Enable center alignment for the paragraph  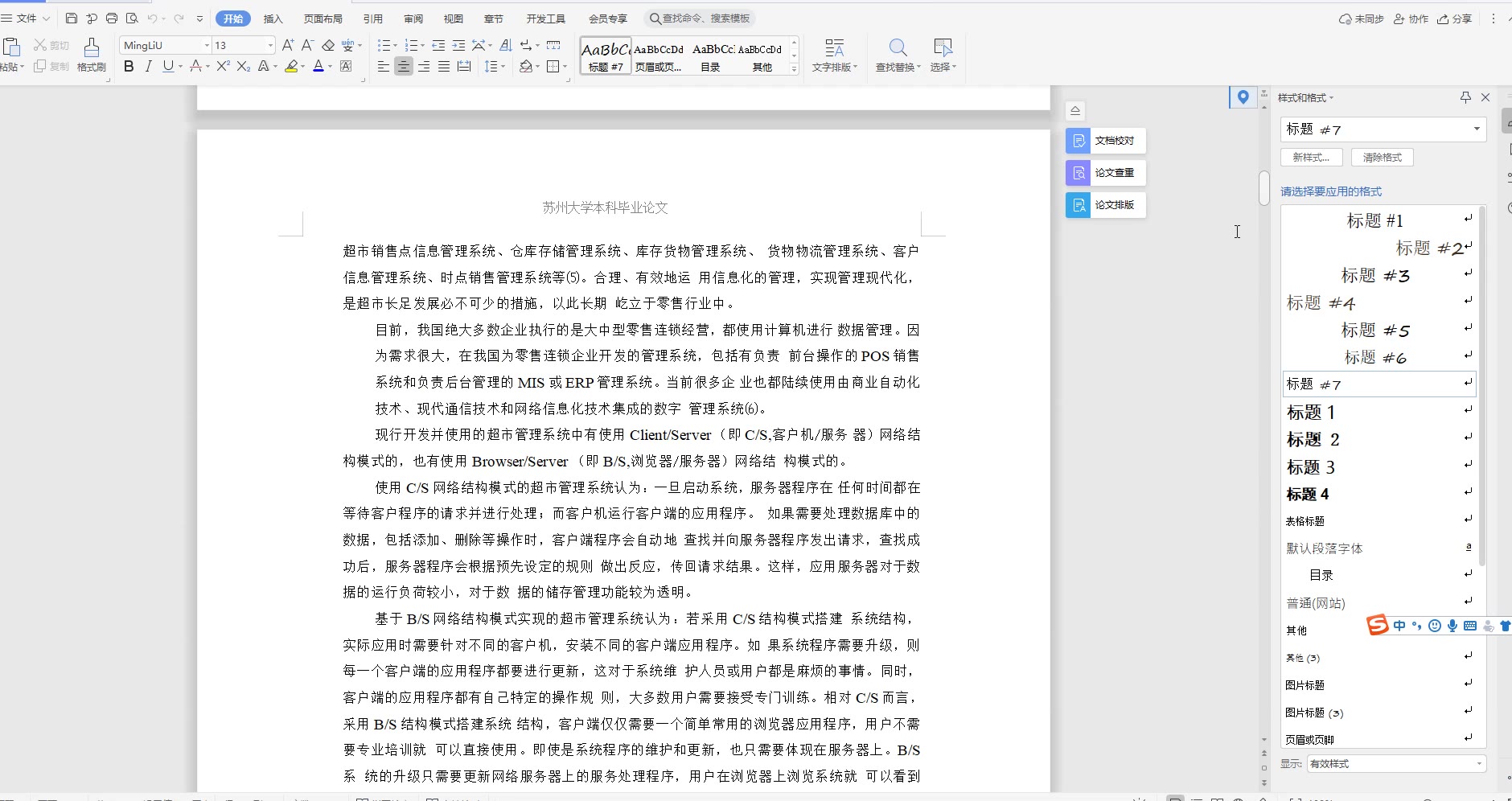tap(404, 67)
